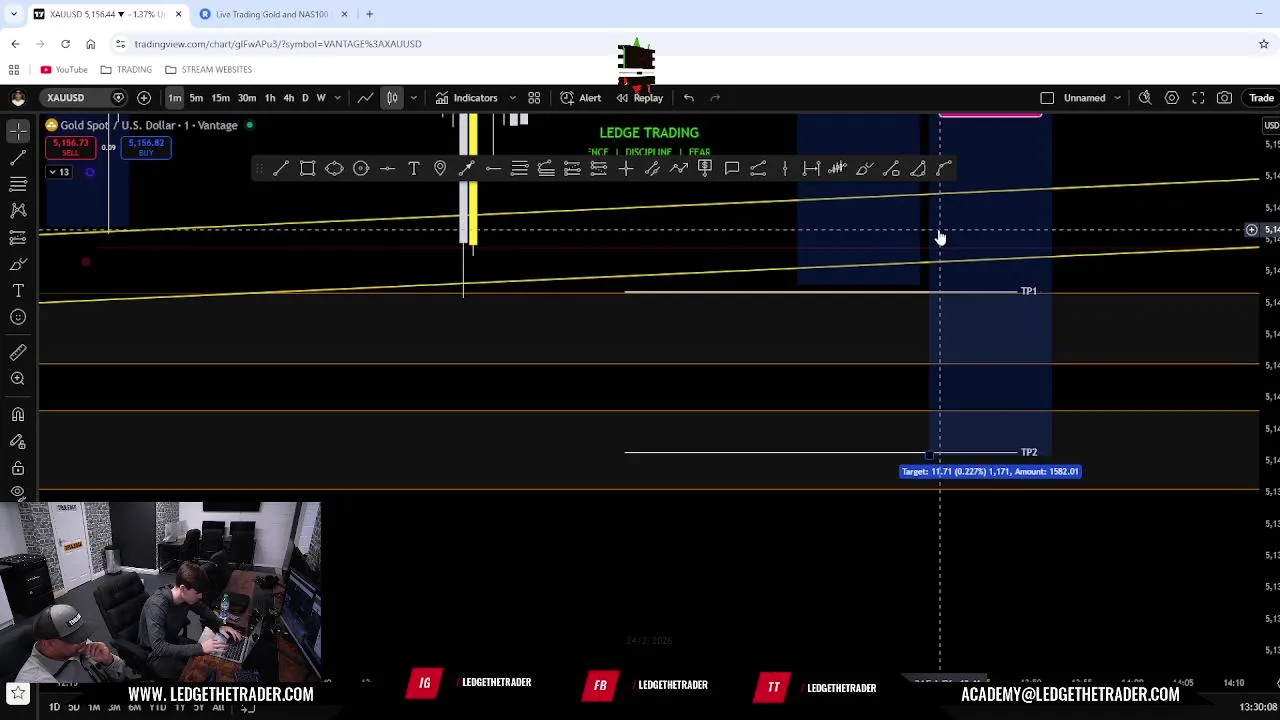This screenshot has width=1280, height=720.
Task: Switch to 4h timeframe
Action: pyautogui.click(x=288, y=98)
